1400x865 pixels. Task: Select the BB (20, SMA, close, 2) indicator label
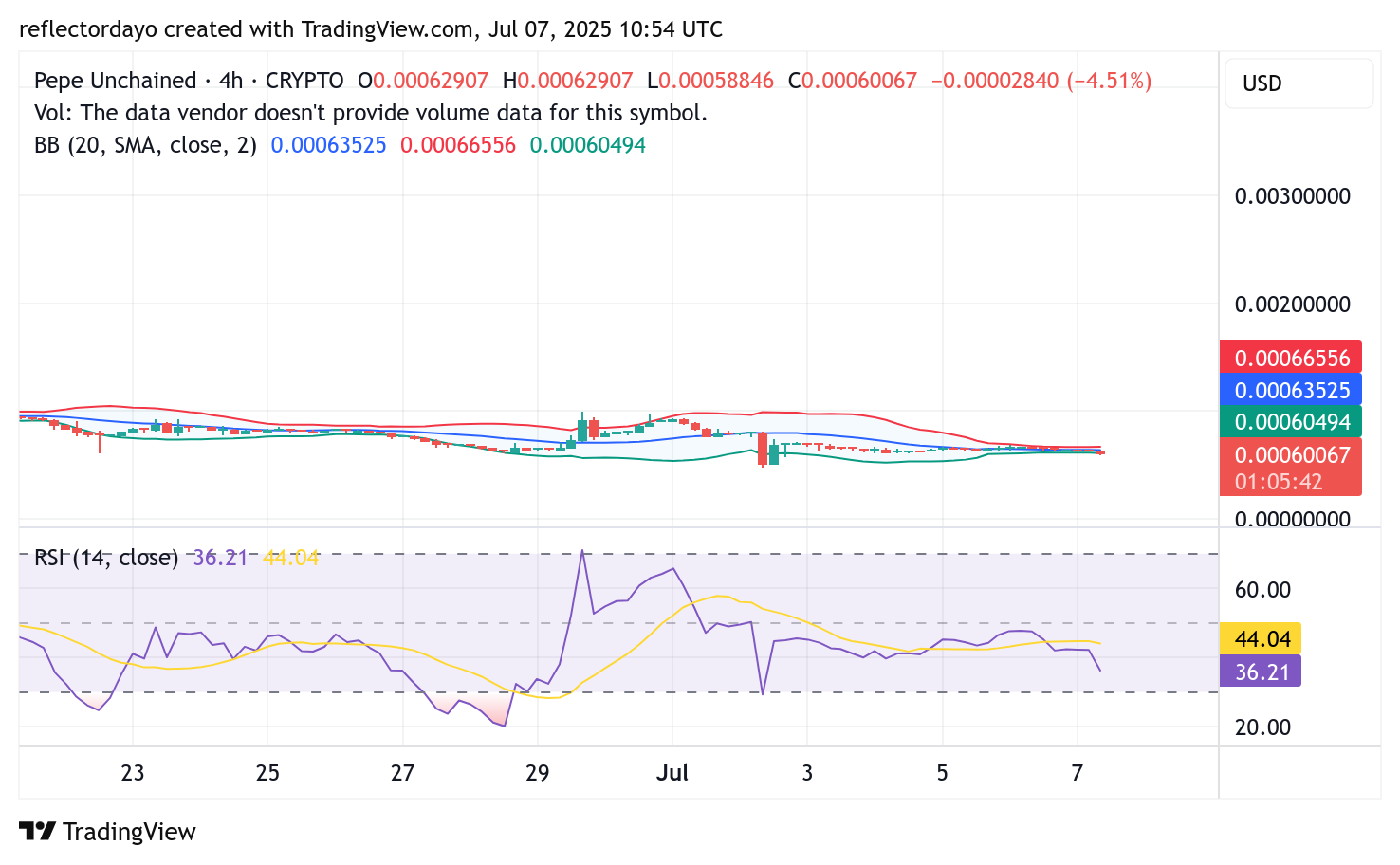tap(145, 145)
